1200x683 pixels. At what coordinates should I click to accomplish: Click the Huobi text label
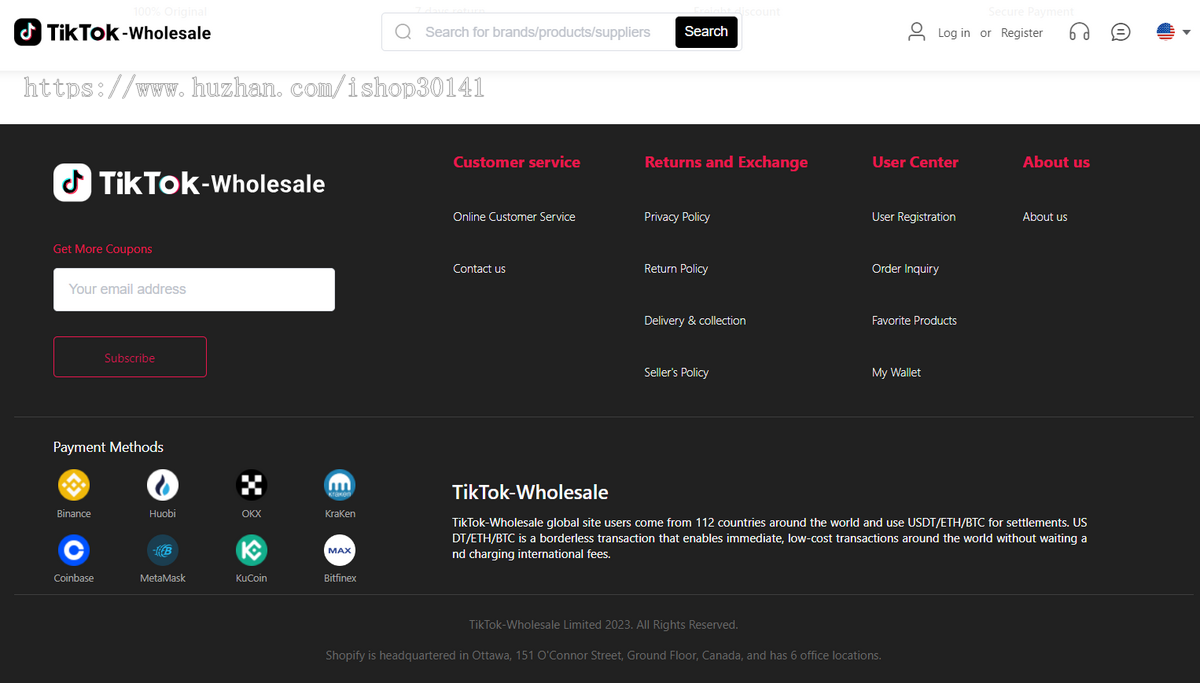coord(163,514)
